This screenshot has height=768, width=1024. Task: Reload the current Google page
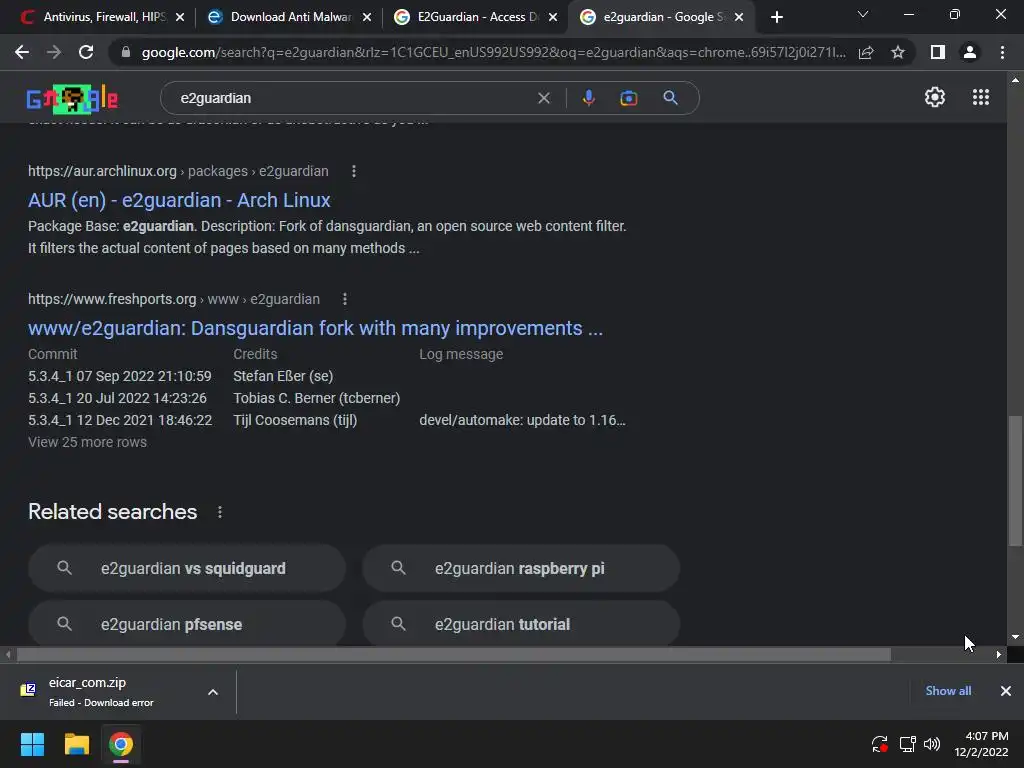[86, 52]
